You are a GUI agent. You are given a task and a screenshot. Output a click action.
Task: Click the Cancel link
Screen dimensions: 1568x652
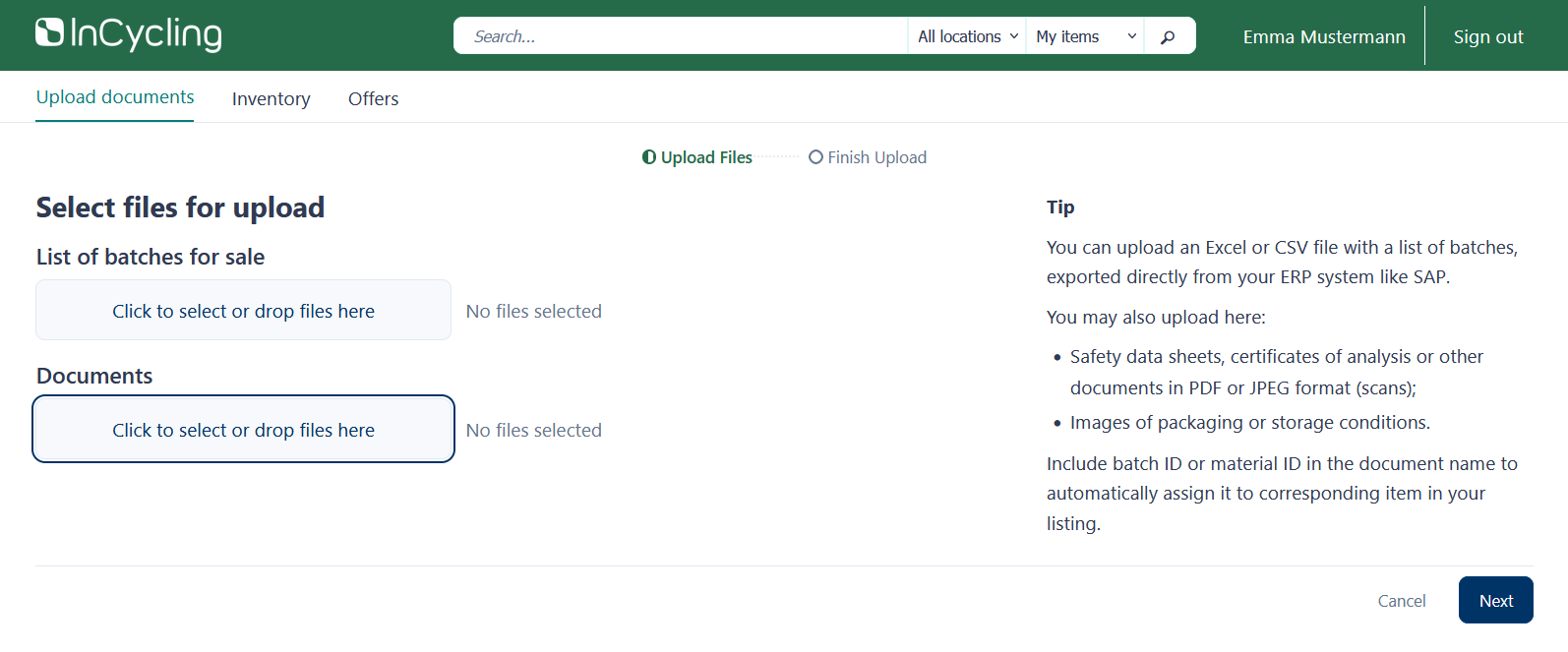[1402, 601]
